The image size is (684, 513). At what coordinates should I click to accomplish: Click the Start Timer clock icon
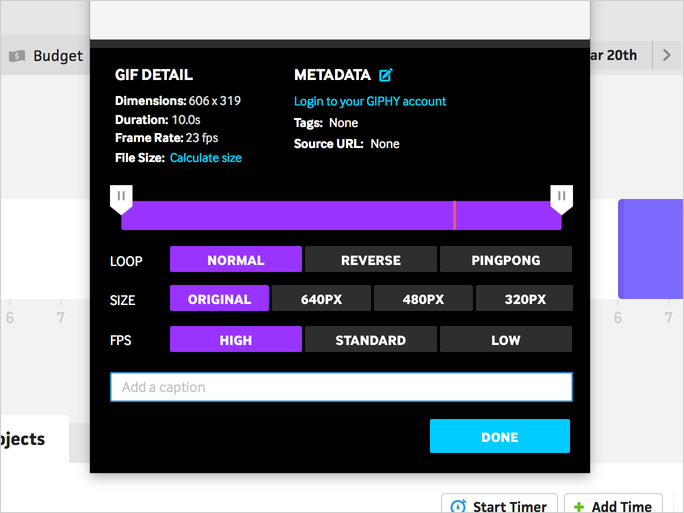click(x=458, y=506)
